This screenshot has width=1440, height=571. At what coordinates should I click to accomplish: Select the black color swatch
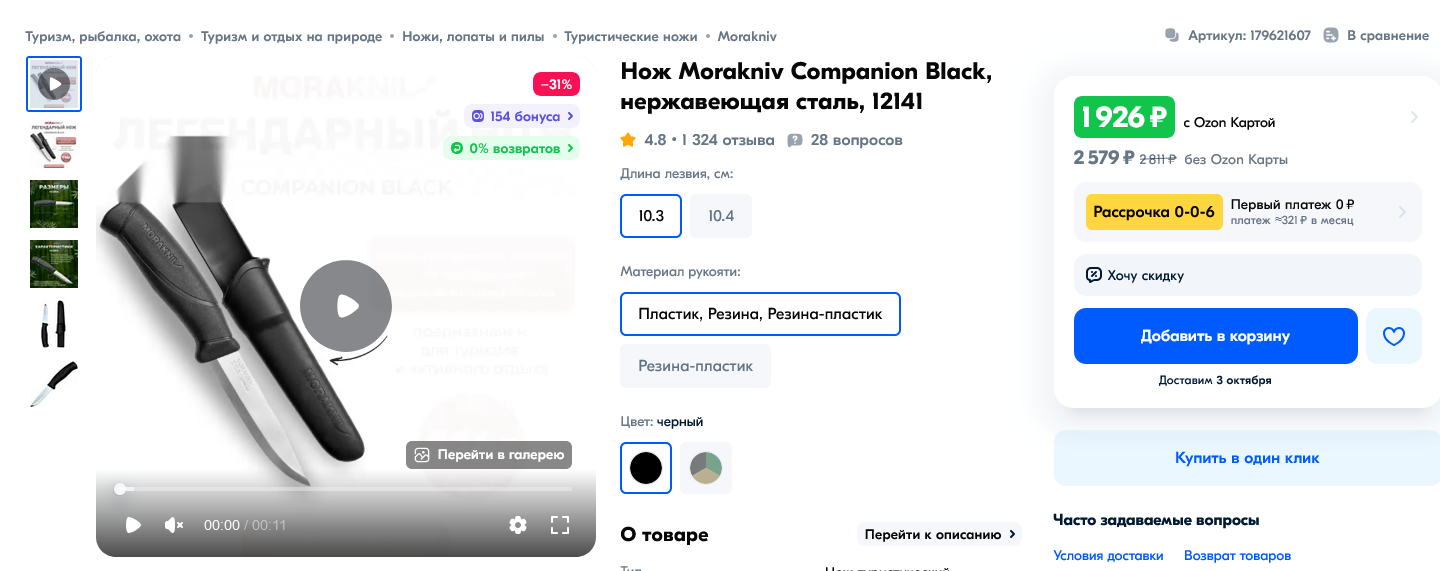(x=646, y=468)
